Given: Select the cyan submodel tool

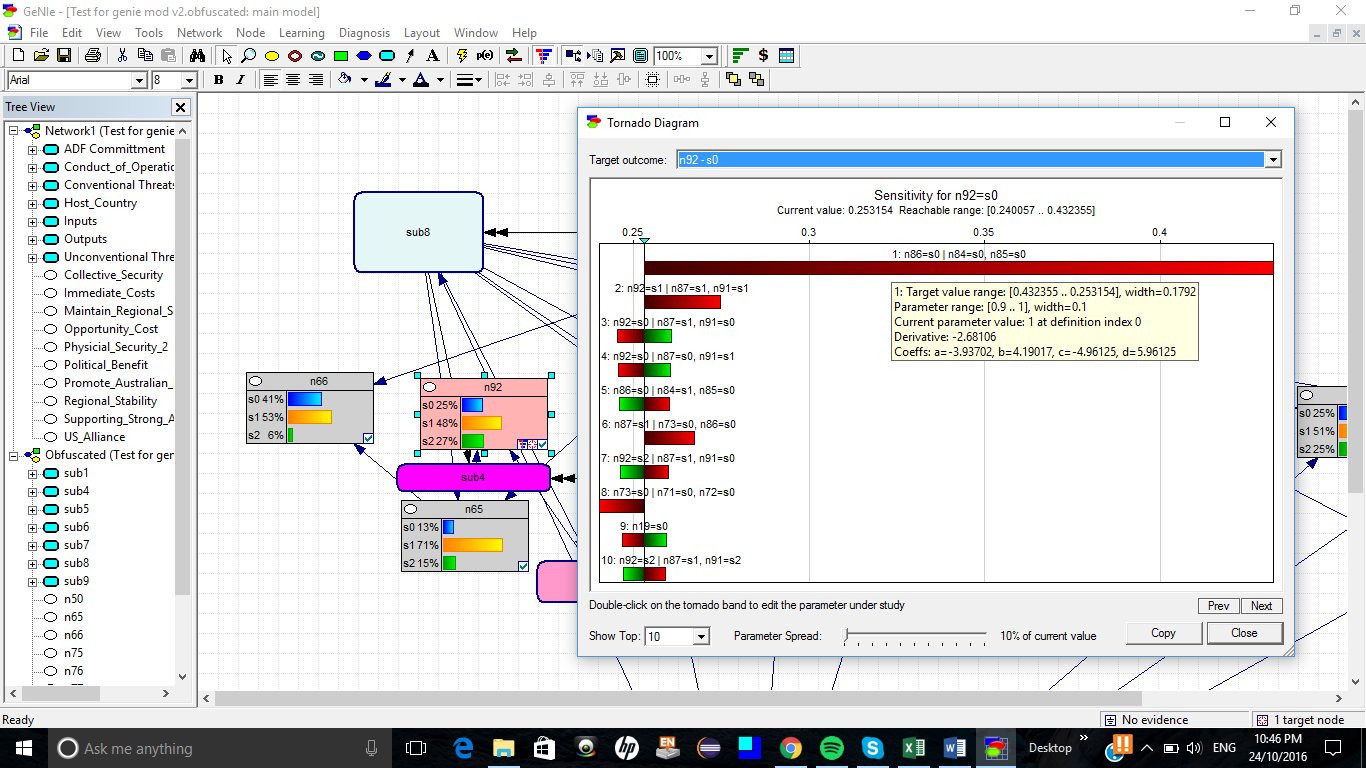Looking at the screenshot, I should 387,56.
